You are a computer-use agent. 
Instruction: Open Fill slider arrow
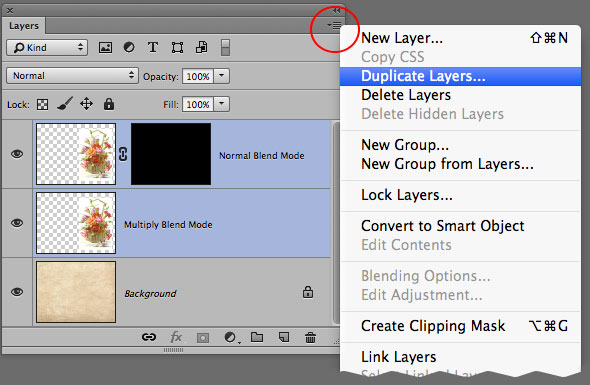coord(222,104)
